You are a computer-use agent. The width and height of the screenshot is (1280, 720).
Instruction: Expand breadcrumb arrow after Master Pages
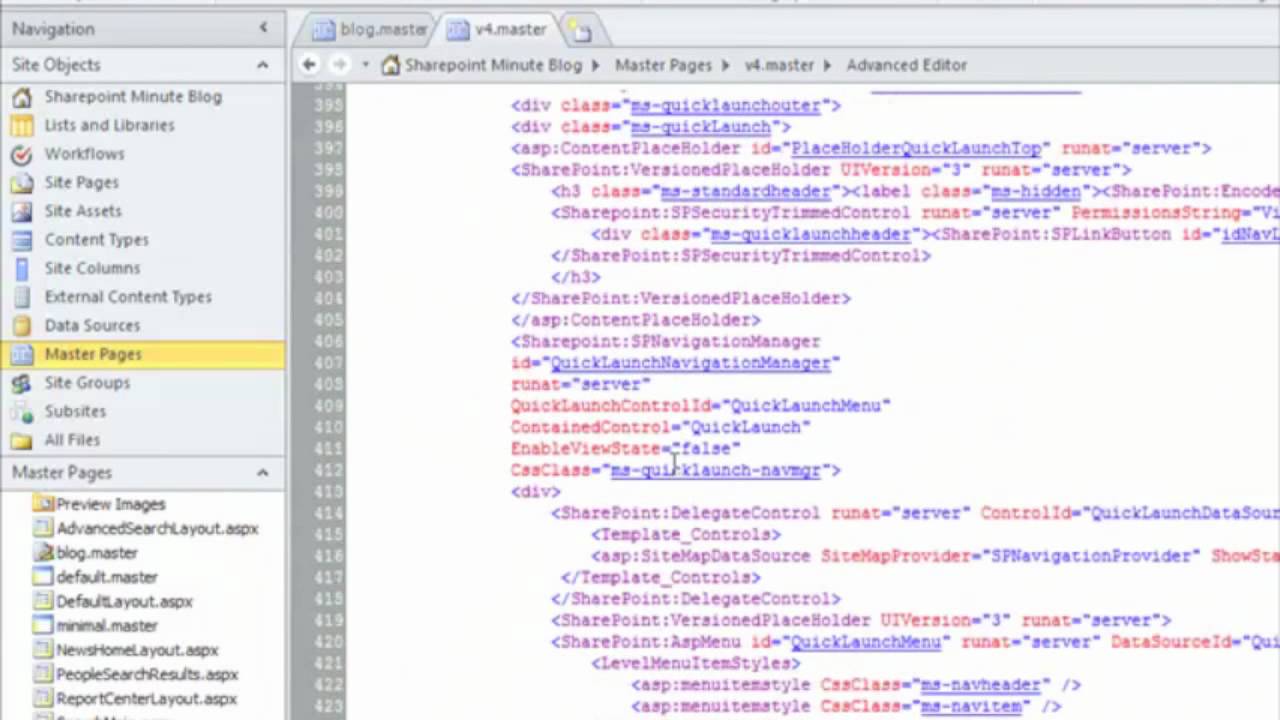pos(726,65)
